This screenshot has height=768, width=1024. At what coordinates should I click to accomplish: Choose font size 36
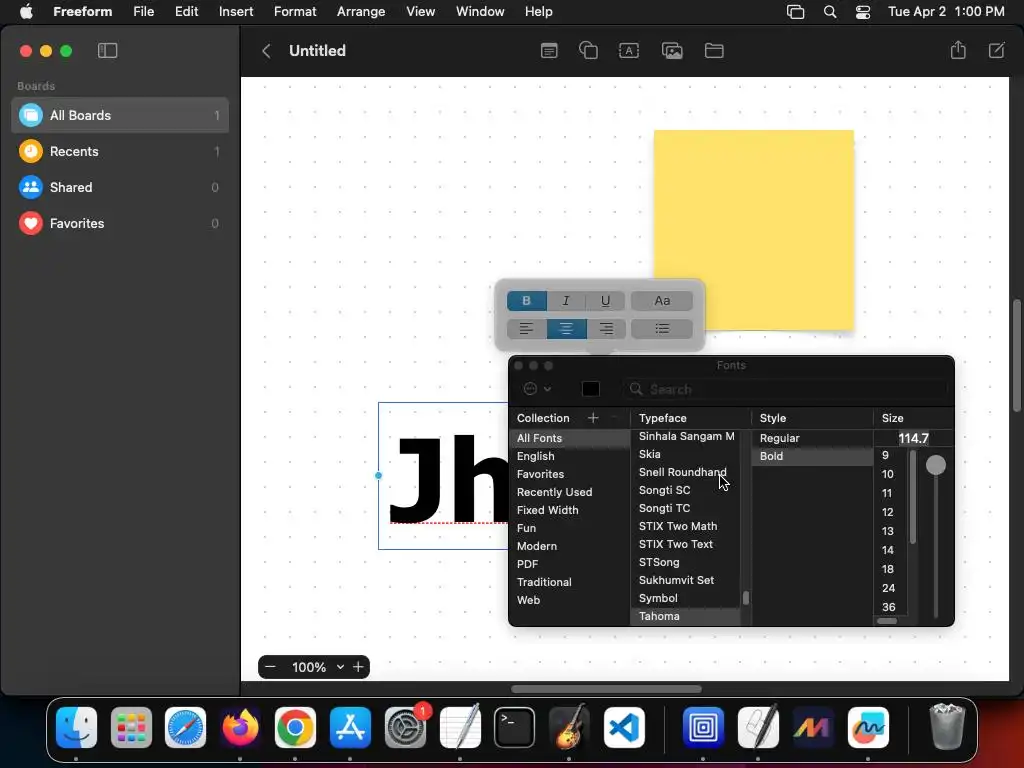click(889, 607)
